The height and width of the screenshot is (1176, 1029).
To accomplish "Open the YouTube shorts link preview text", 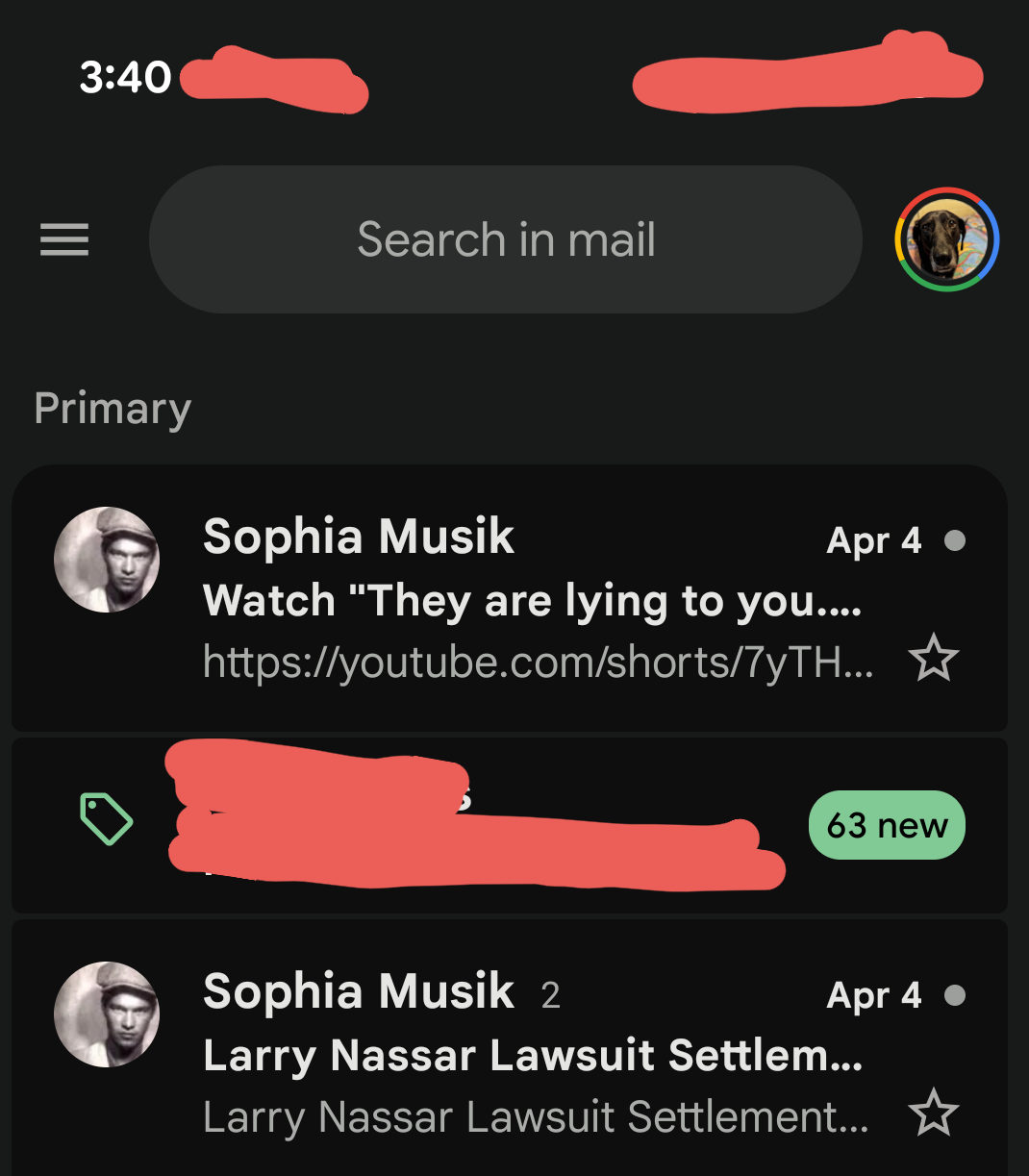I will [538, 662].
